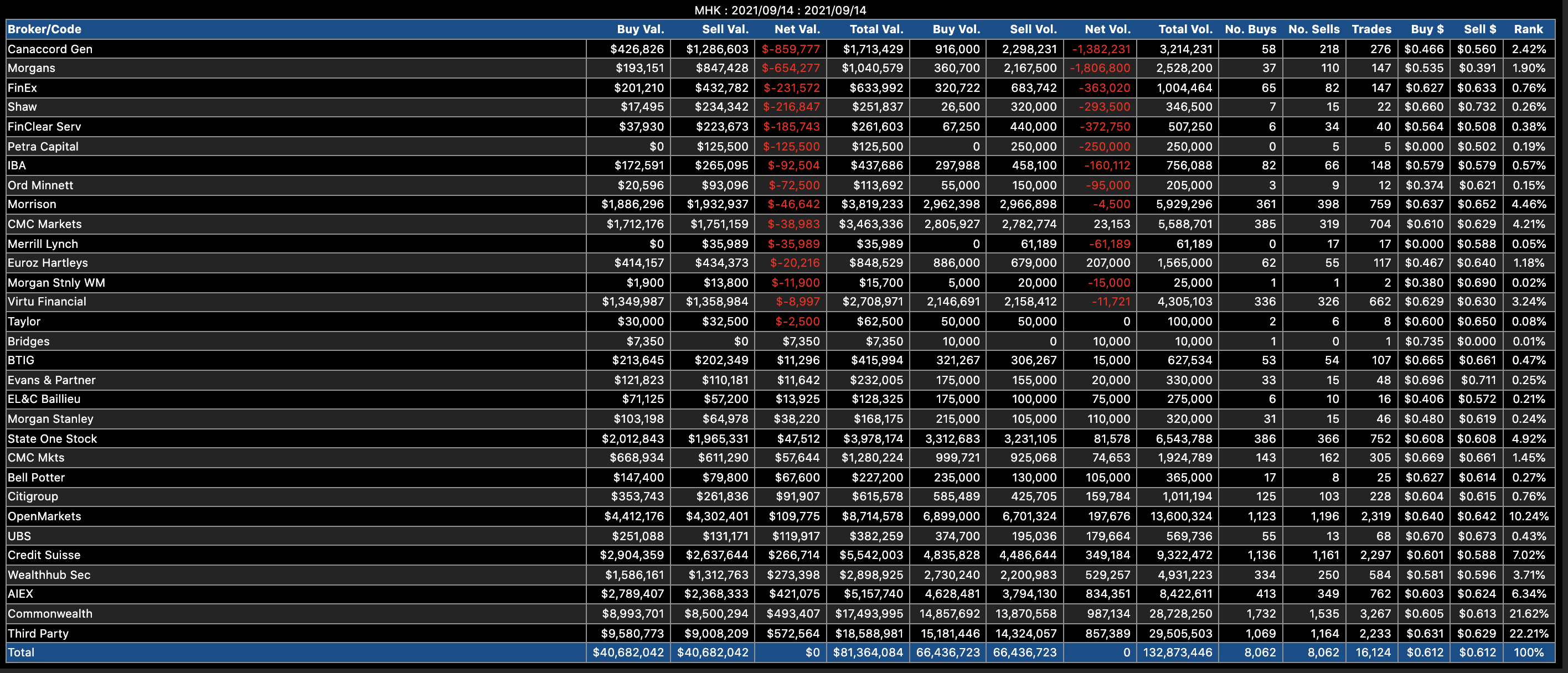Click OpenMarkets trades count 2,319
1568x673 pixels.
(x=1375, y=516)
